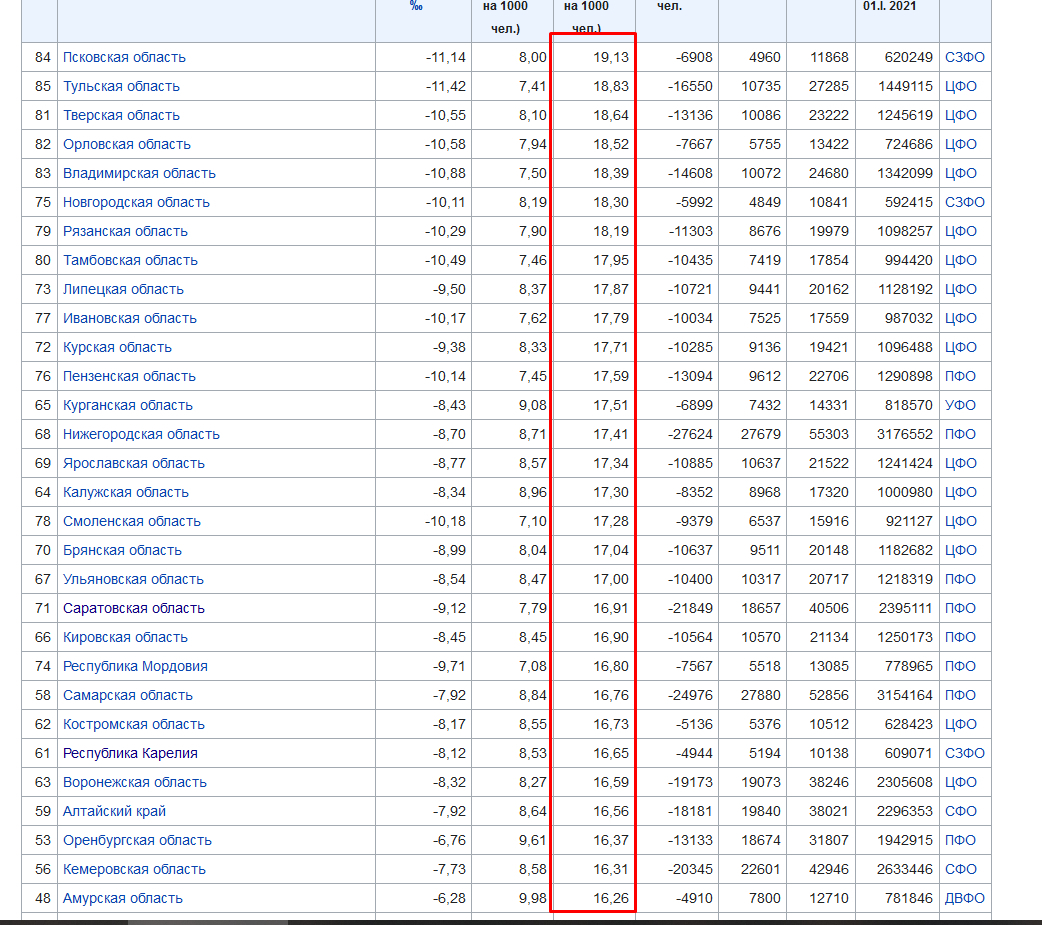Open the Кемеровская область link
Screen dimensions: 1042x925
click(134, 869)
